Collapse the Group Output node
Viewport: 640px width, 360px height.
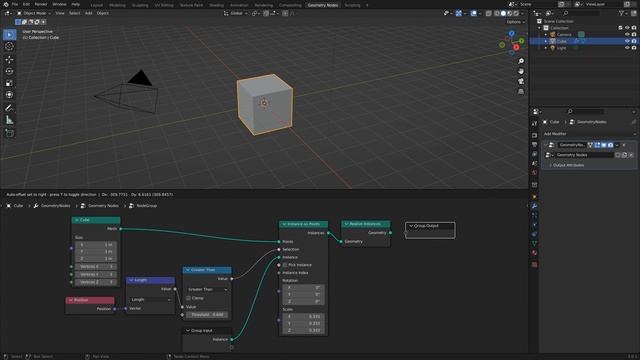(411, 226)
